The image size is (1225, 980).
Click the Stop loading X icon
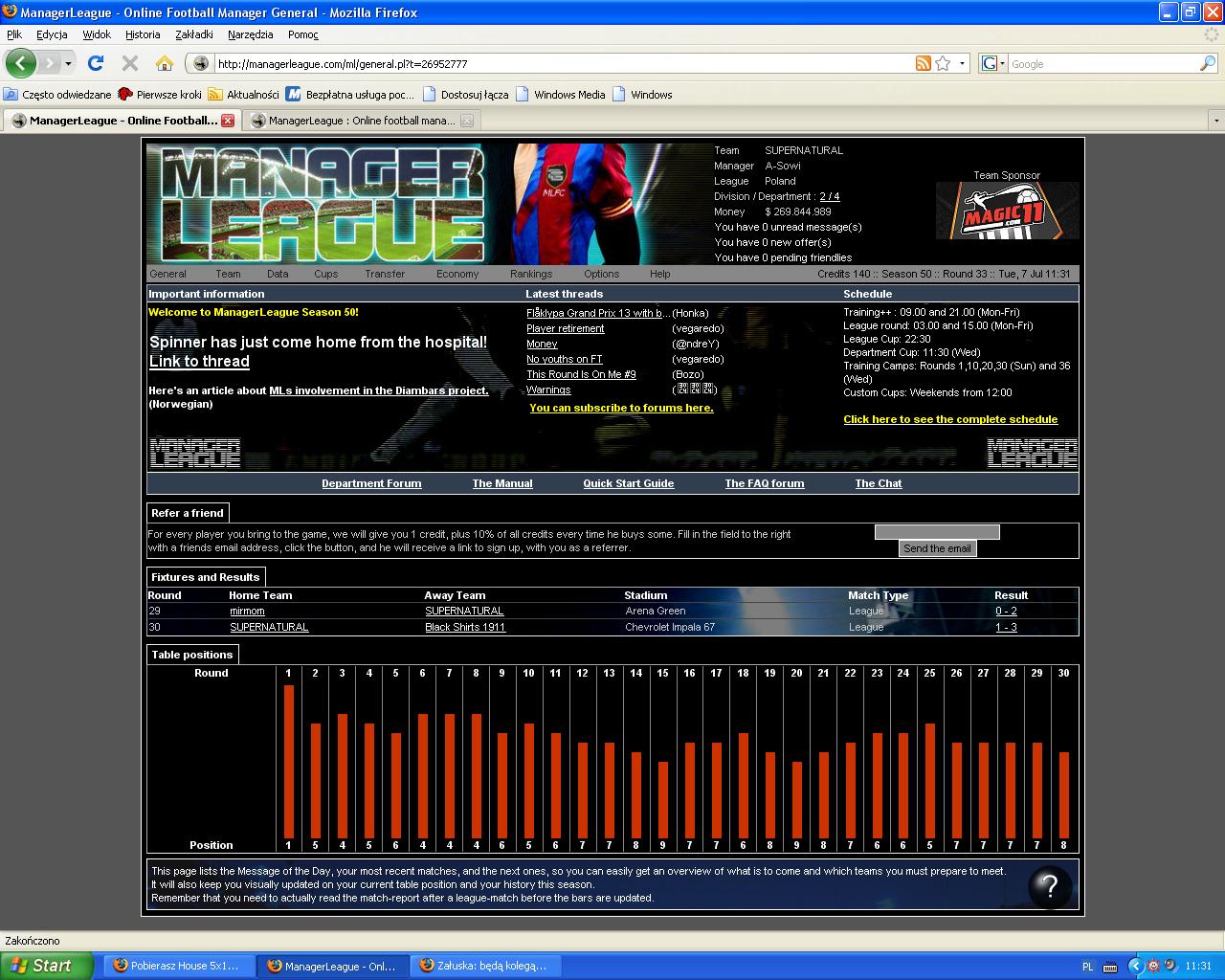(130, 63)
